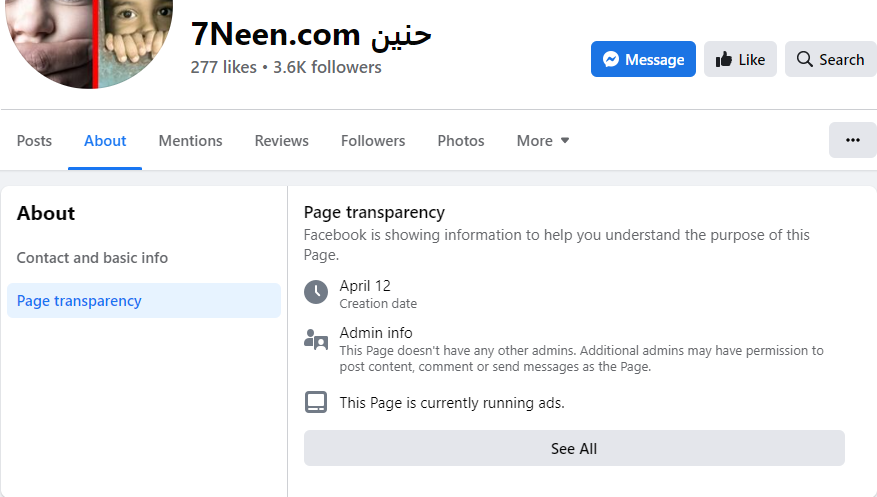Switch to the Posts tab
This screenshot has height=497, width=877.
click(34, 141)
